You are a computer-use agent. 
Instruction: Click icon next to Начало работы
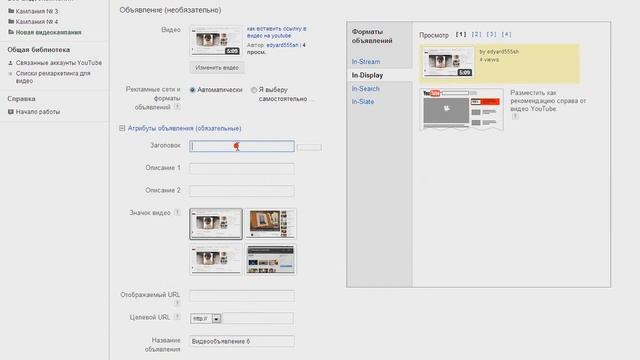pyautogui.click(x=11, y=112)
